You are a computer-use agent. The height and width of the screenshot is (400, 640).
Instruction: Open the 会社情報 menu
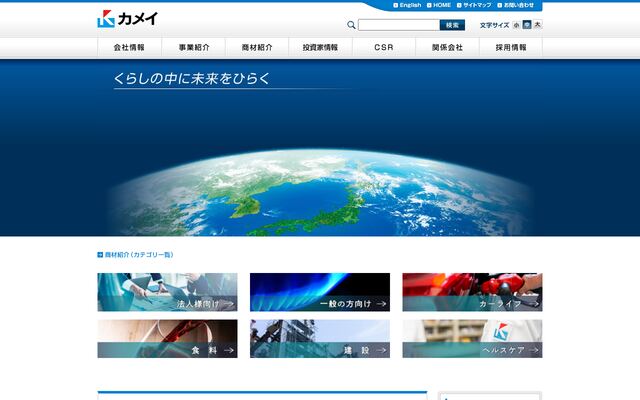click(x=129, y=47)
